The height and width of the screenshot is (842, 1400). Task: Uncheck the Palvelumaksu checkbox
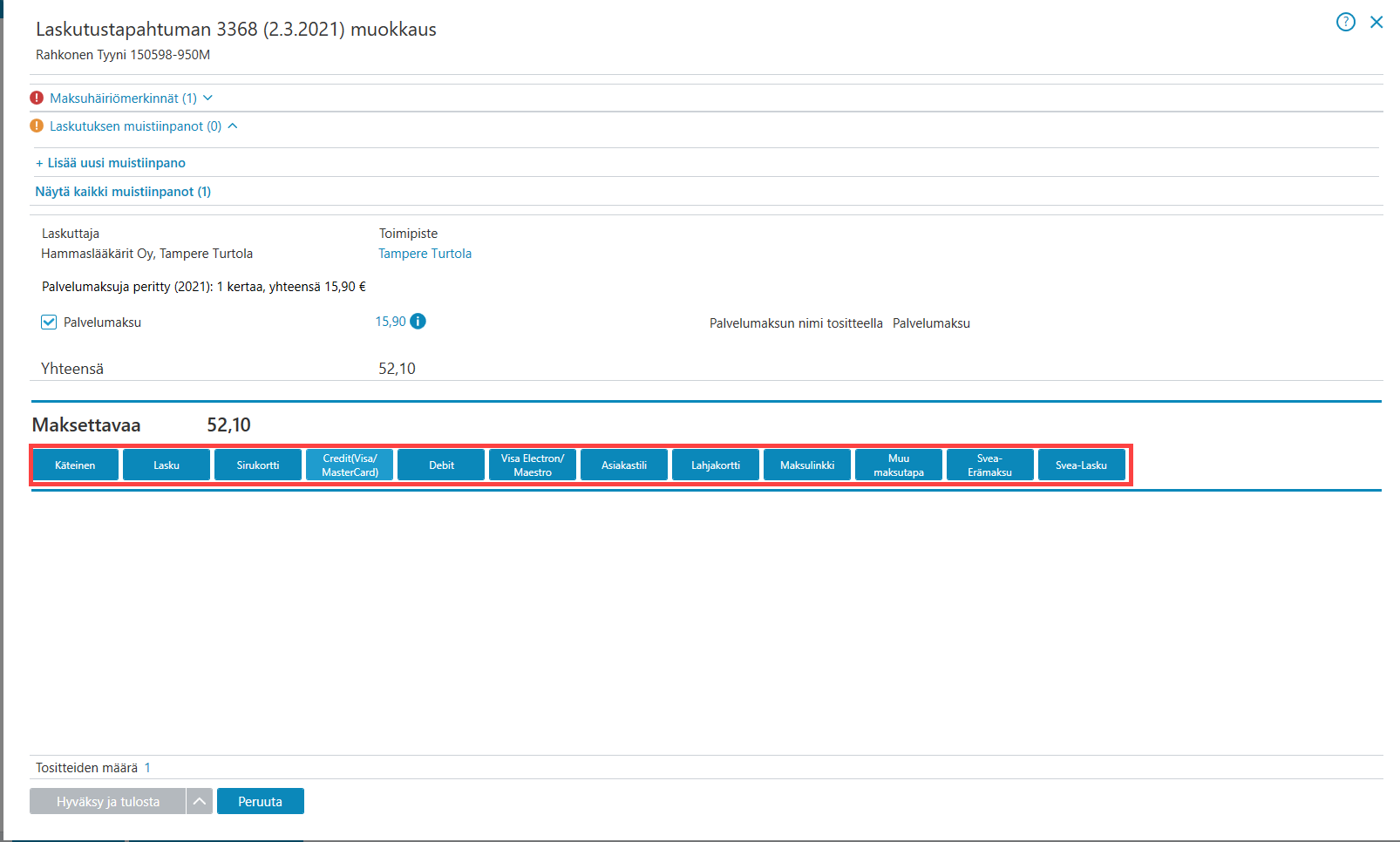[49, 323]
